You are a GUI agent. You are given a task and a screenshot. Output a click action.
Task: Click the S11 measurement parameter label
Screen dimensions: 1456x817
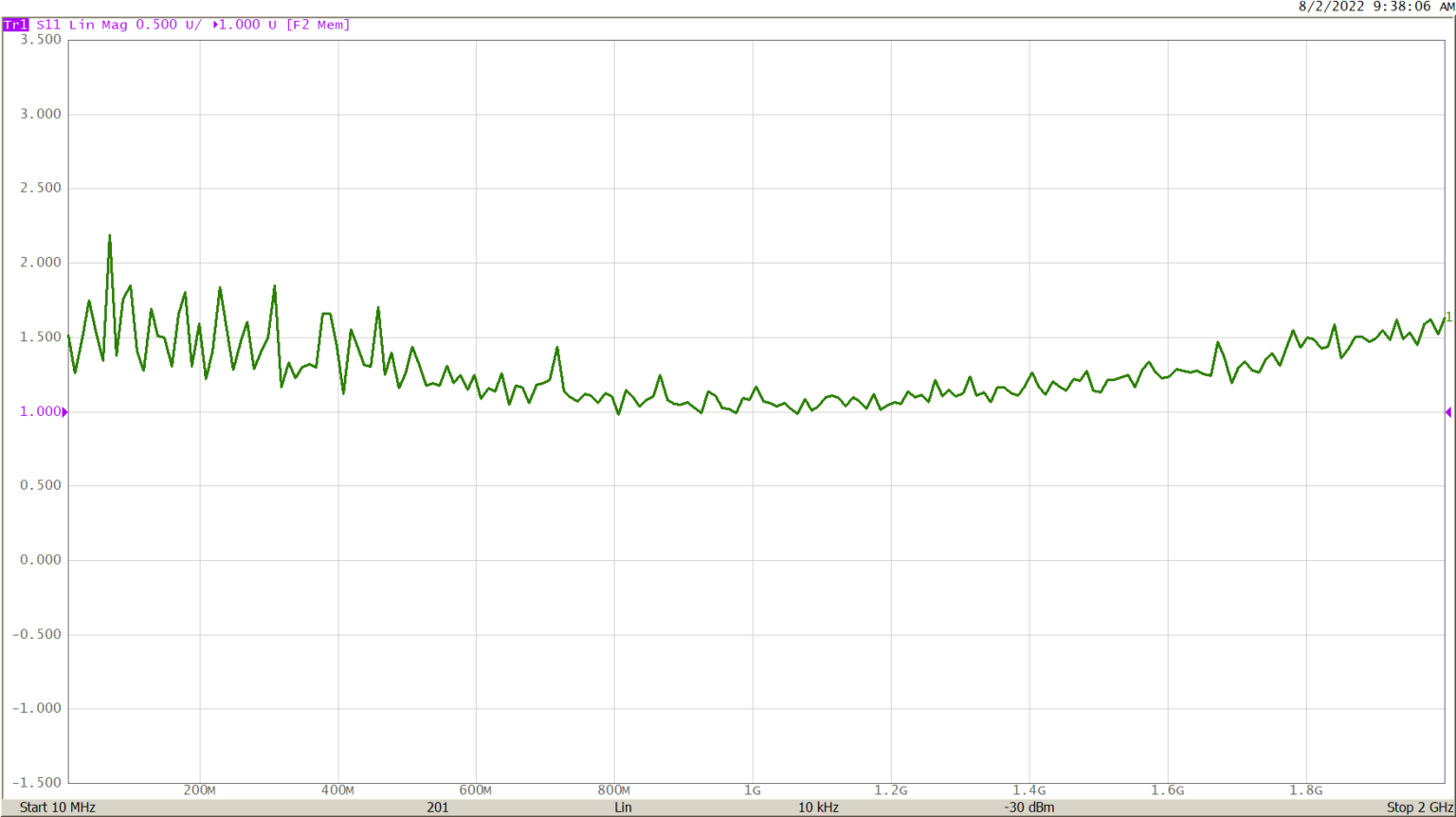(49, 25)
